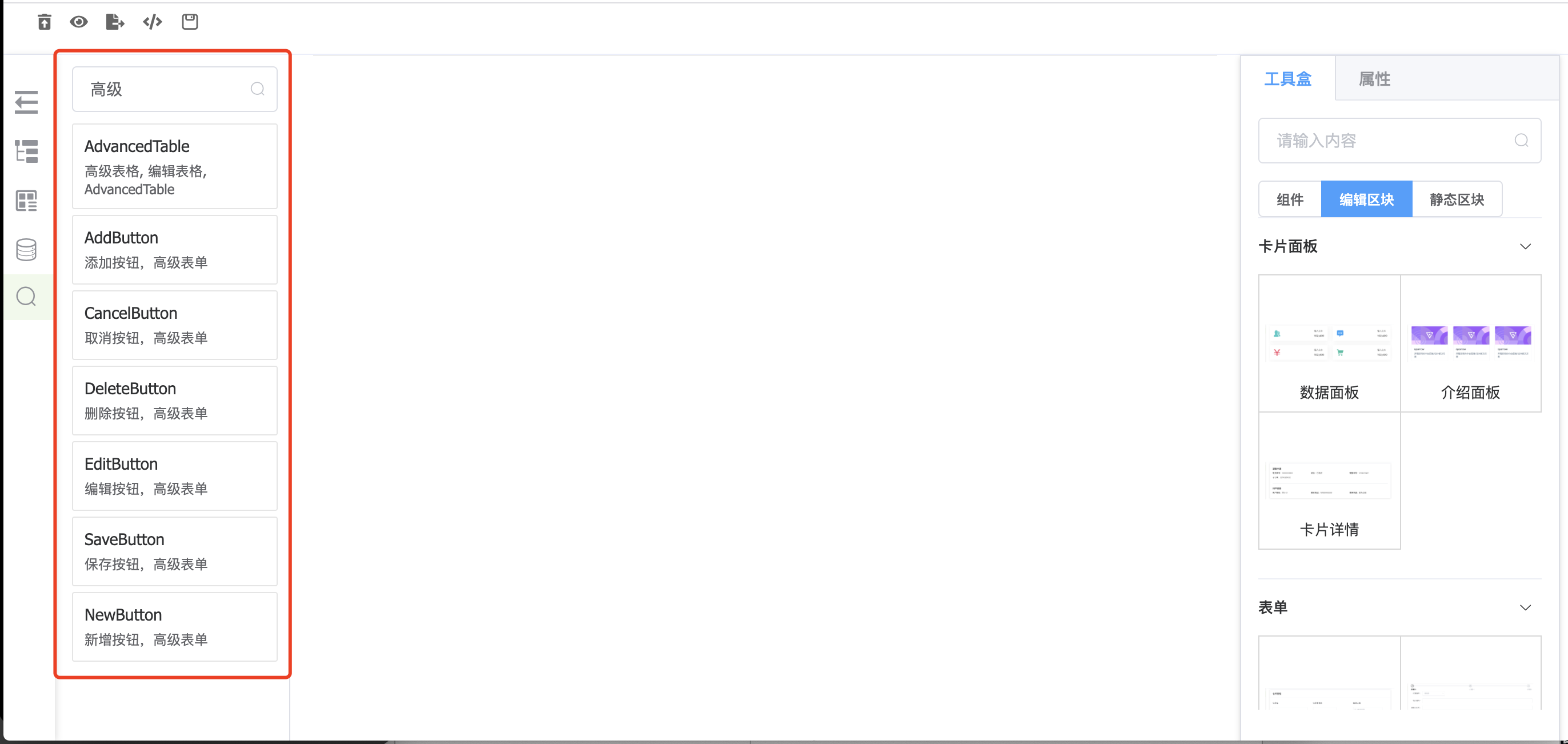Collapse the 卡片面板 section
This screenshot has height=744, width=1568.
coord(1525,247)
